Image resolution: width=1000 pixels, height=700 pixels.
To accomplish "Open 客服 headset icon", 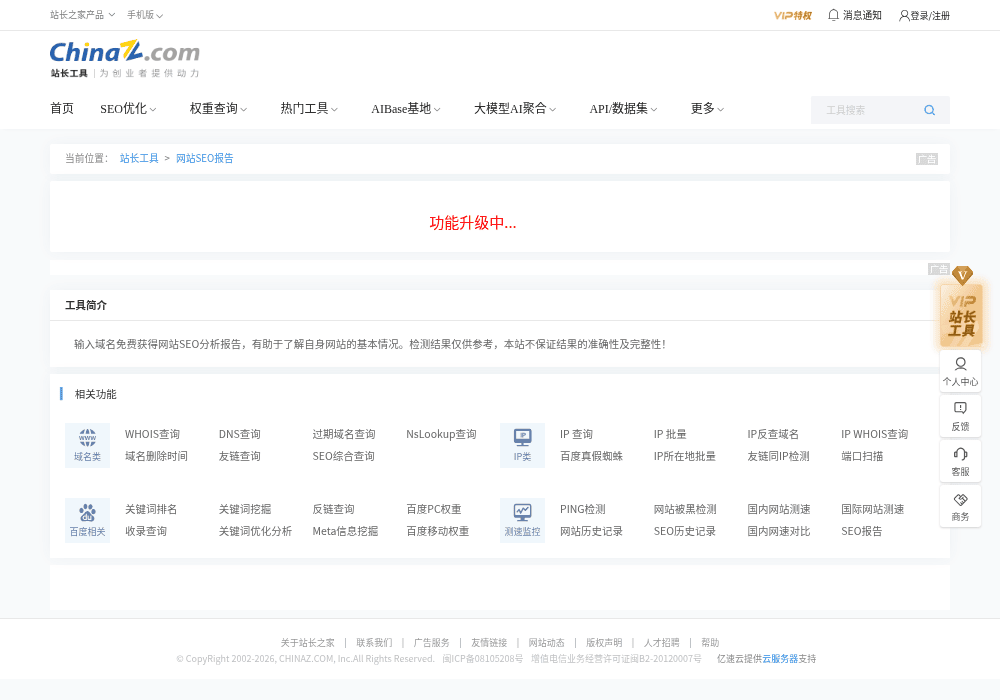I will 960,462.
